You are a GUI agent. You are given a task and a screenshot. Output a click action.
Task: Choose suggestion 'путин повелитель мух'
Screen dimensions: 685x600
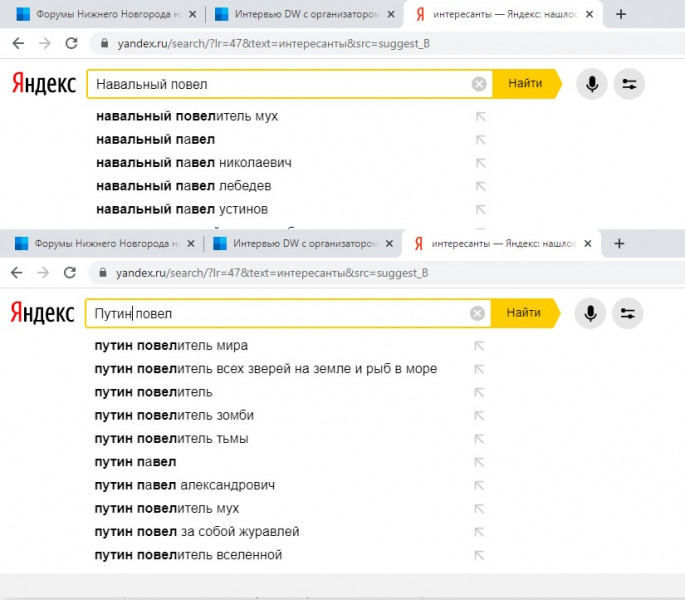coord(167,508)
